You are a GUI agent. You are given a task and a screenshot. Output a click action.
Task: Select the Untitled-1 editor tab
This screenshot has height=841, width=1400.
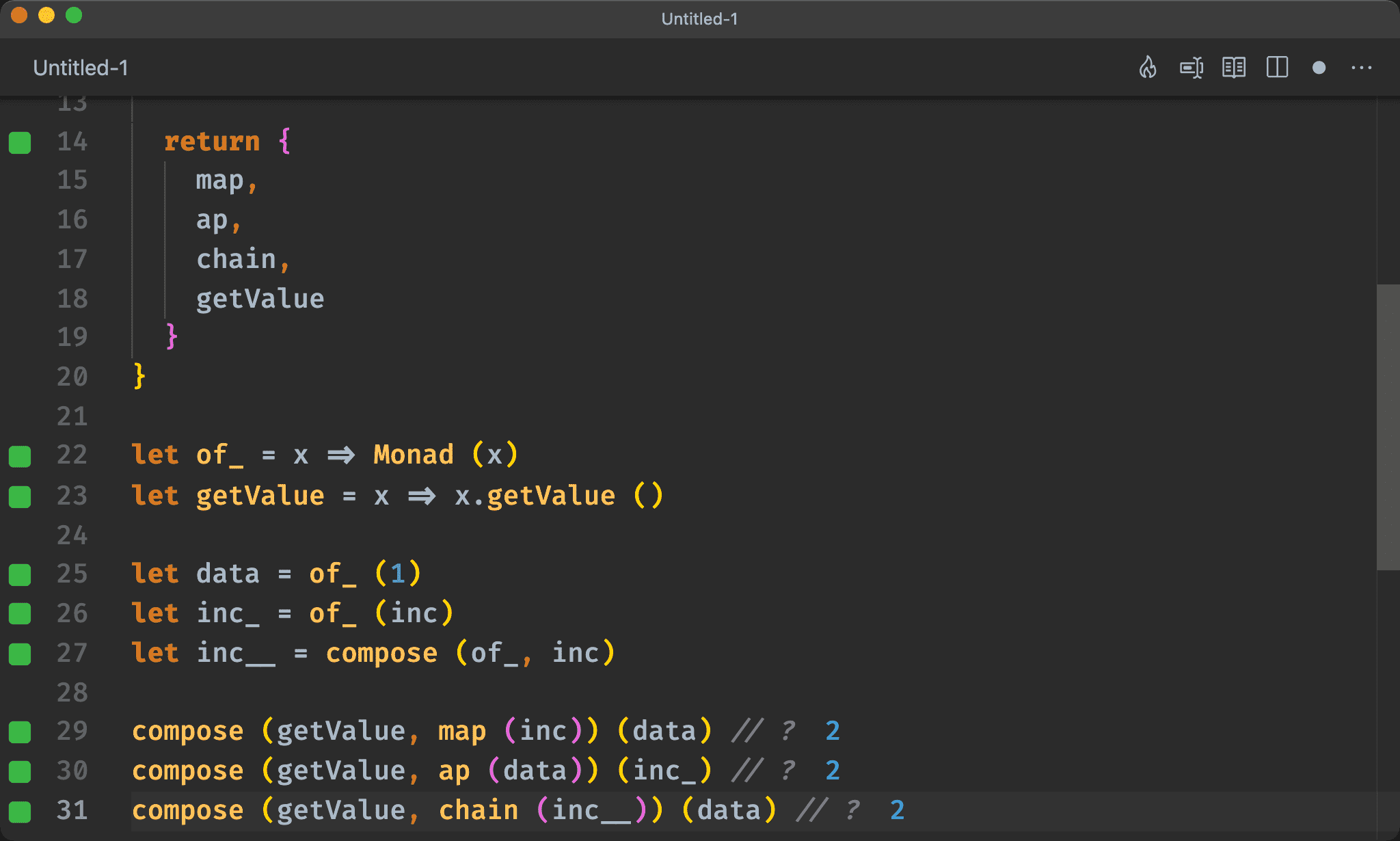[x=81, y=68]
